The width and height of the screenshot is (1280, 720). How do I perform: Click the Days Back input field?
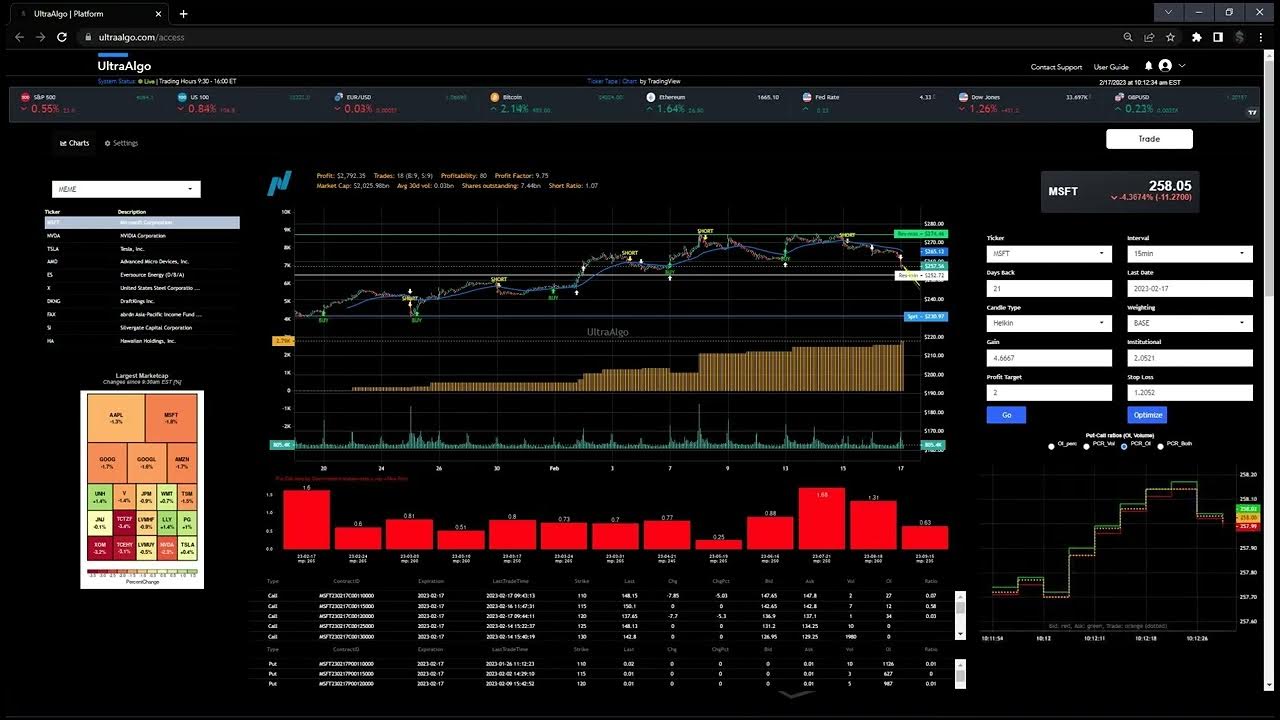coord(1049,288)
